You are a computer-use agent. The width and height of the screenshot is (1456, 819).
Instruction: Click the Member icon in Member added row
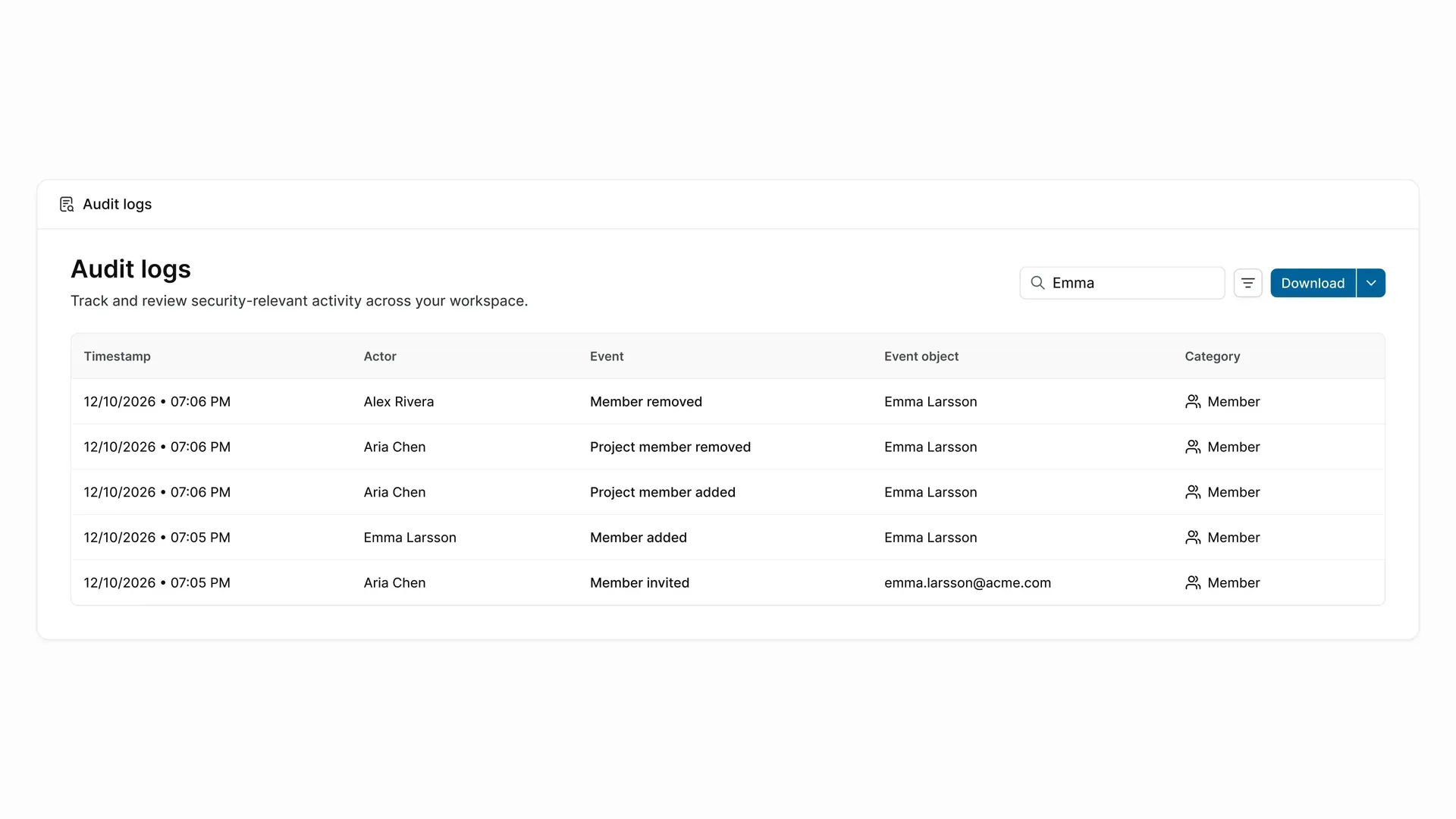point(1193,538)
